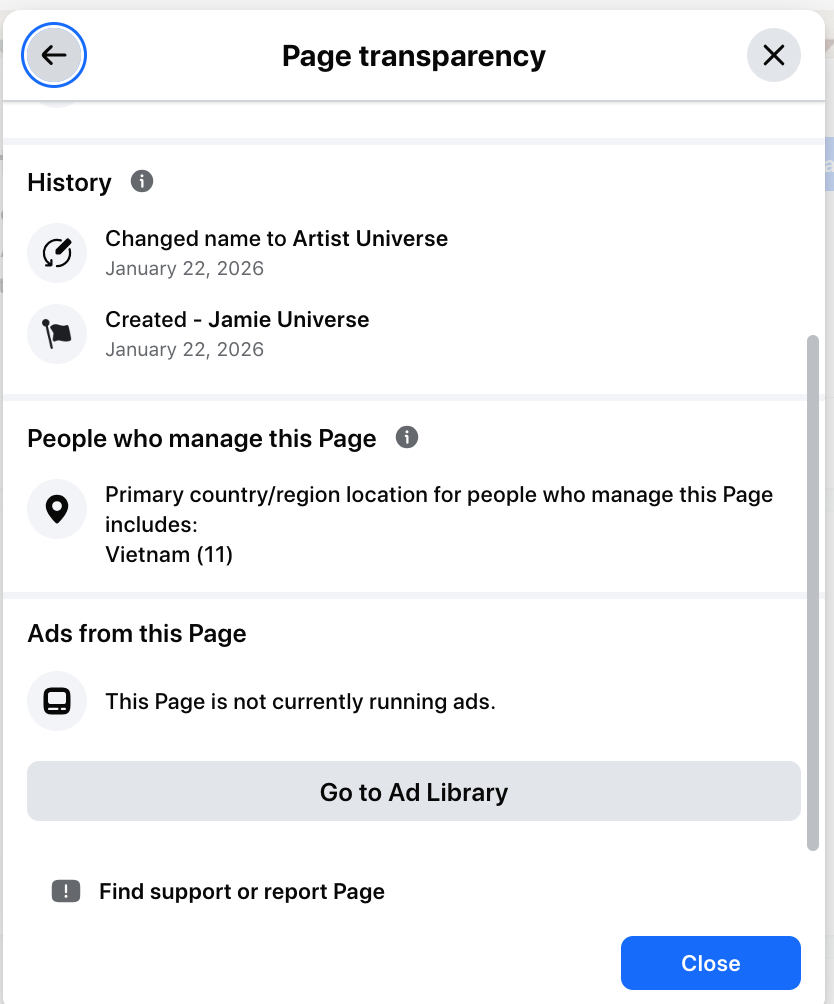The image size is (834, 1004).
Task: Close the Page transparency dialog with X
Action: [x=773, y=55]
